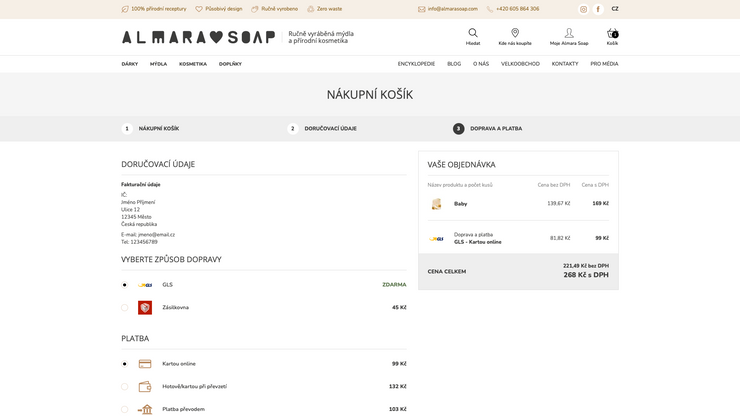The image size is (740, 416).
Task: Choose 'Platba převodem' payment radio
Action: 125,409
